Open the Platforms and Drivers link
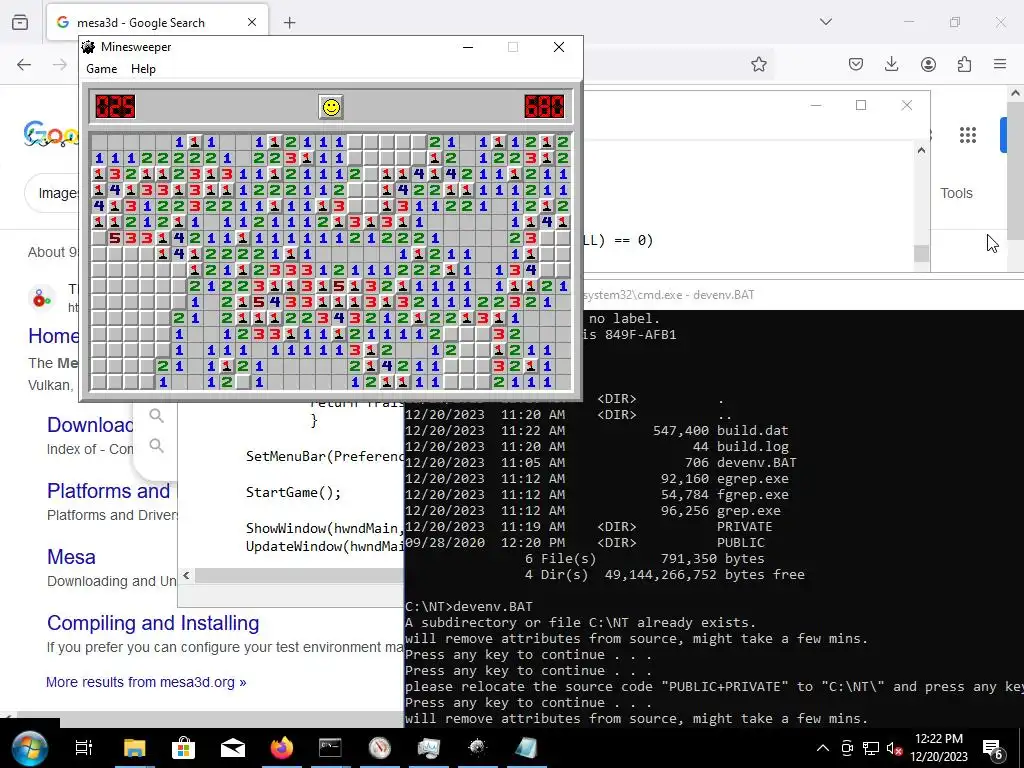This screenshot has width=1024, height=768. pos(108,491)
